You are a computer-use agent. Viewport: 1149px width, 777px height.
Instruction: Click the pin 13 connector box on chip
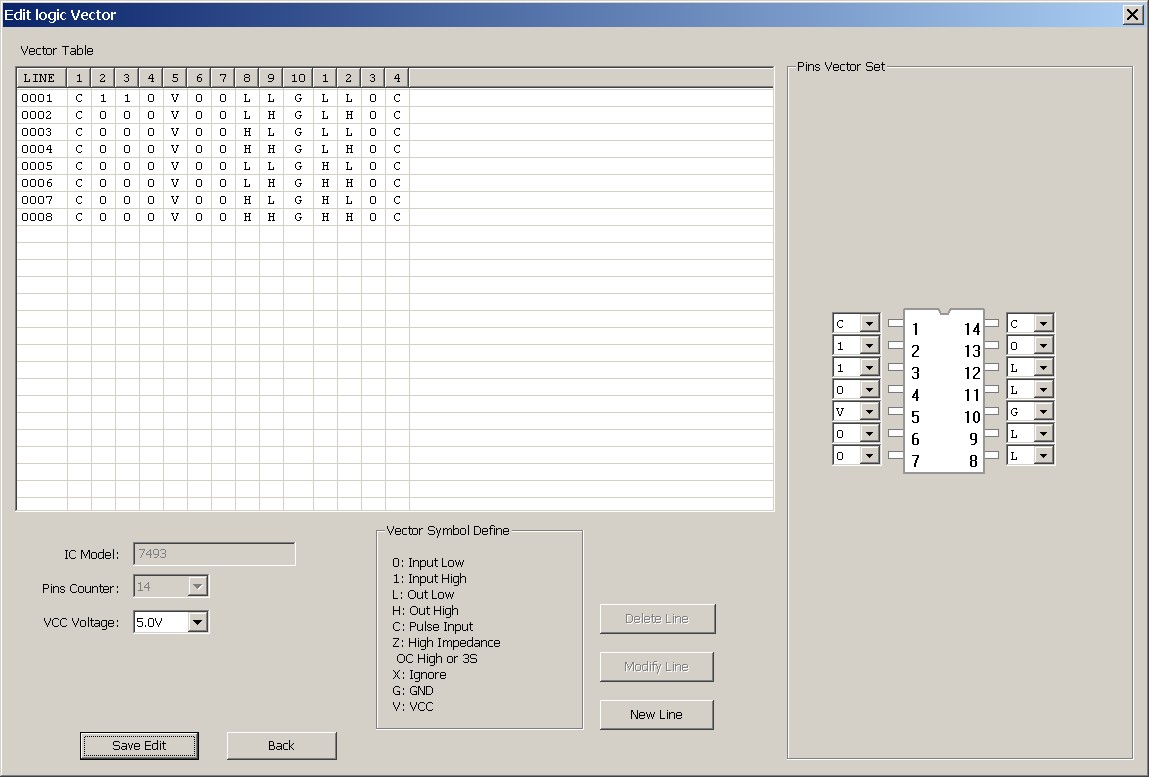[x=992, y=346]
